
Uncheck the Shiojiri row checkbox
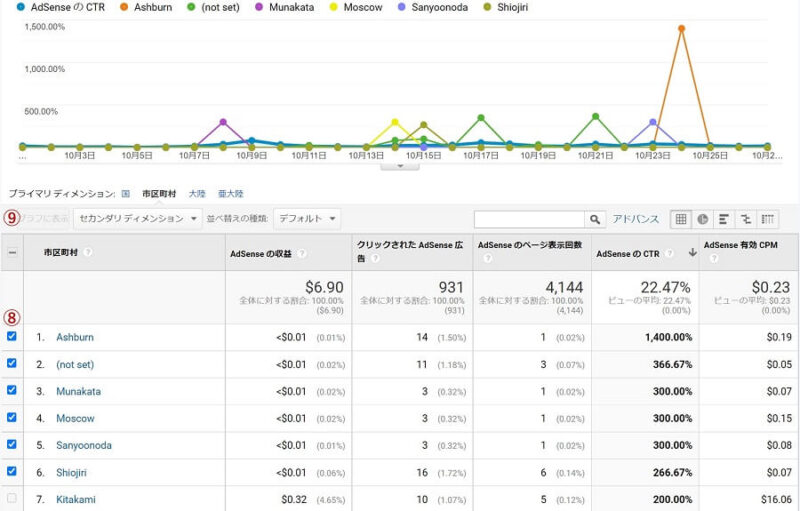(x=12, y=471)
